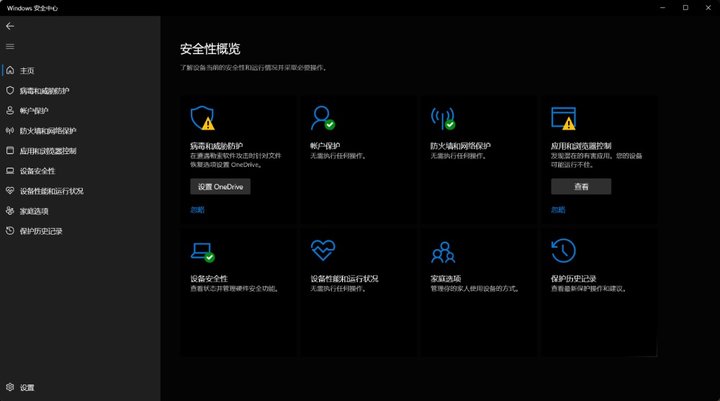720x401 pixels.
Task: Collapse the hamburger navigation menu
Action: (x=10, y=46)
